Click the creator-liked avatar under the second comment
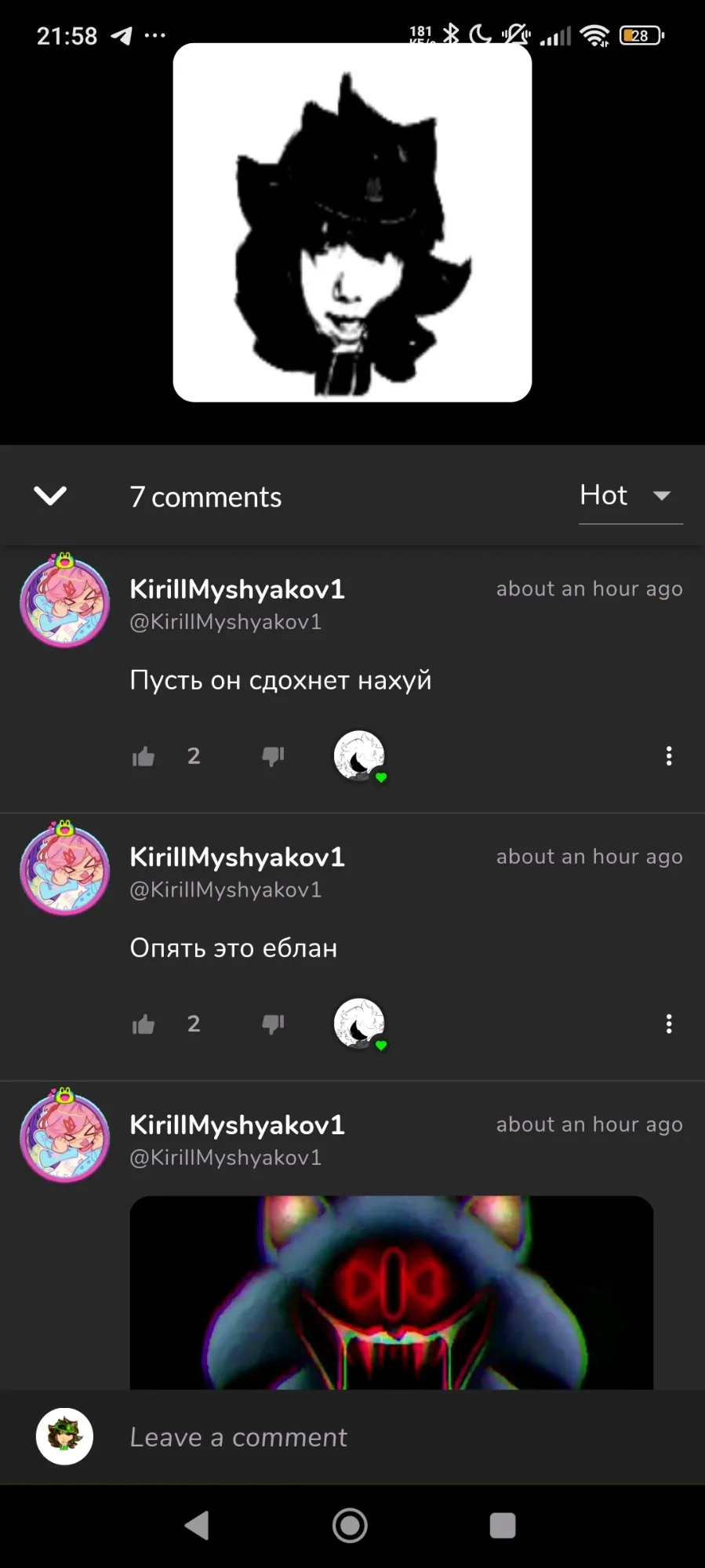 point(359,1024)
